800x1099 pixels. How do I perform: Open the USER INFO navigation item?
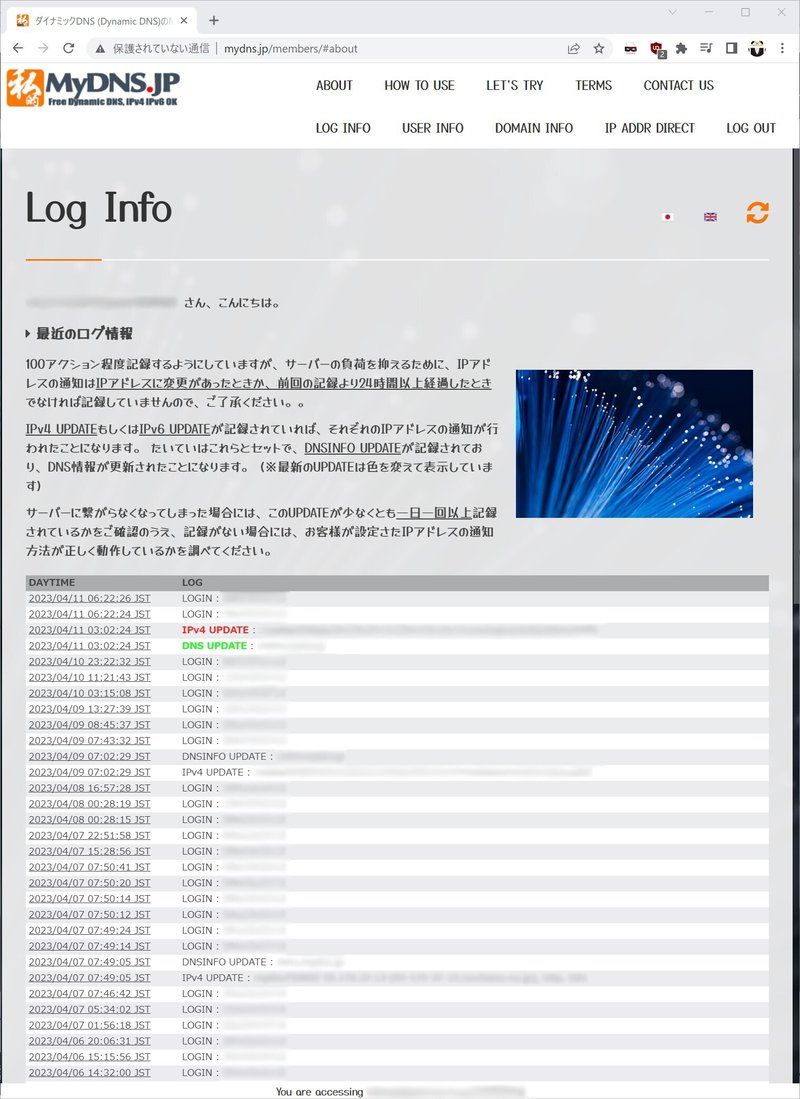click(x=431, y=128)
